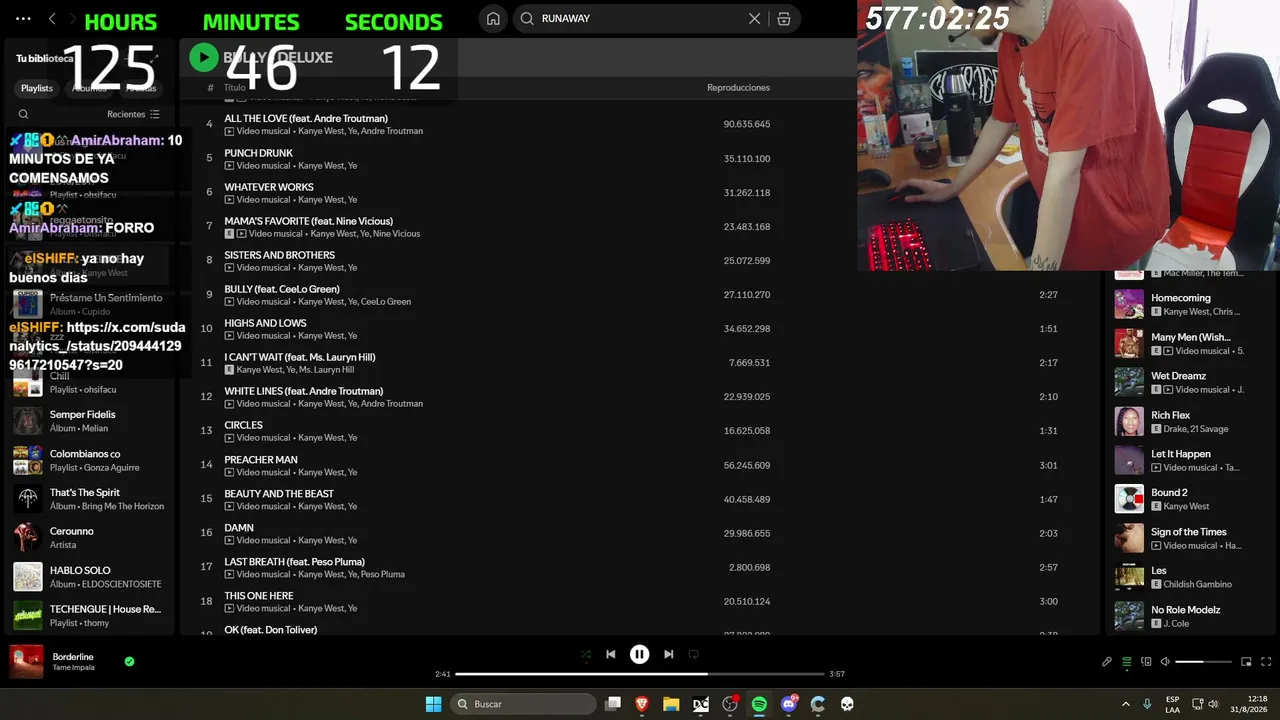
Task: Open the Colombianos co playlist
Action: pos(88,460)
